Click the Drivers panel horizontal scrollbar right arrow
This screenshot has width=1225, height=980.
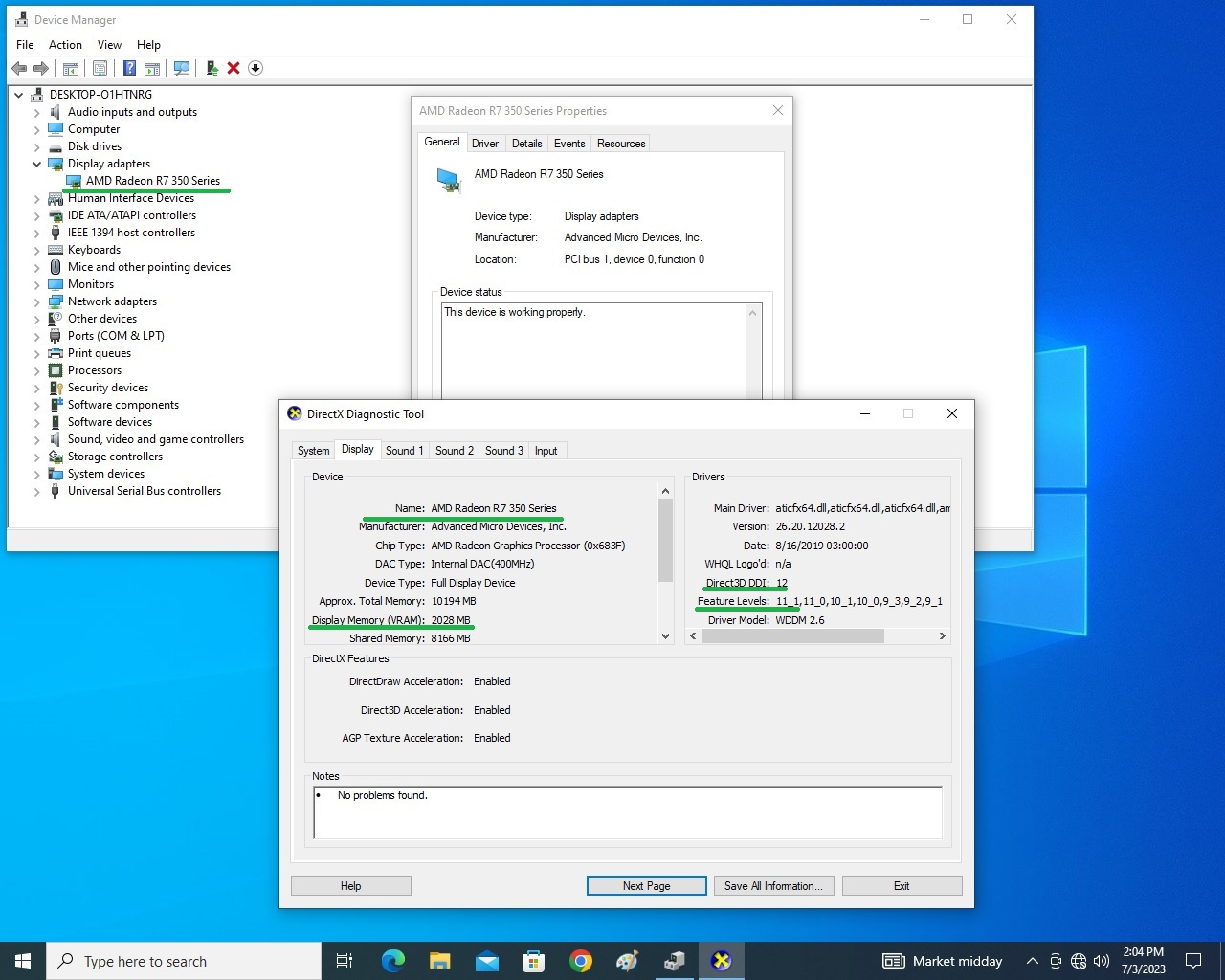coord(942,636)
